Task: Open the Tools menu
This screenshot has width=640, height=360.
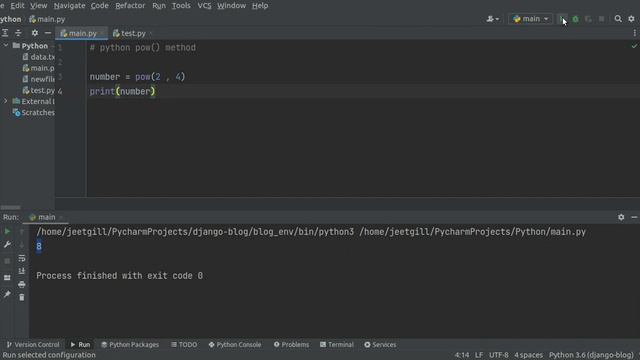Action: (x=181, y=6)
